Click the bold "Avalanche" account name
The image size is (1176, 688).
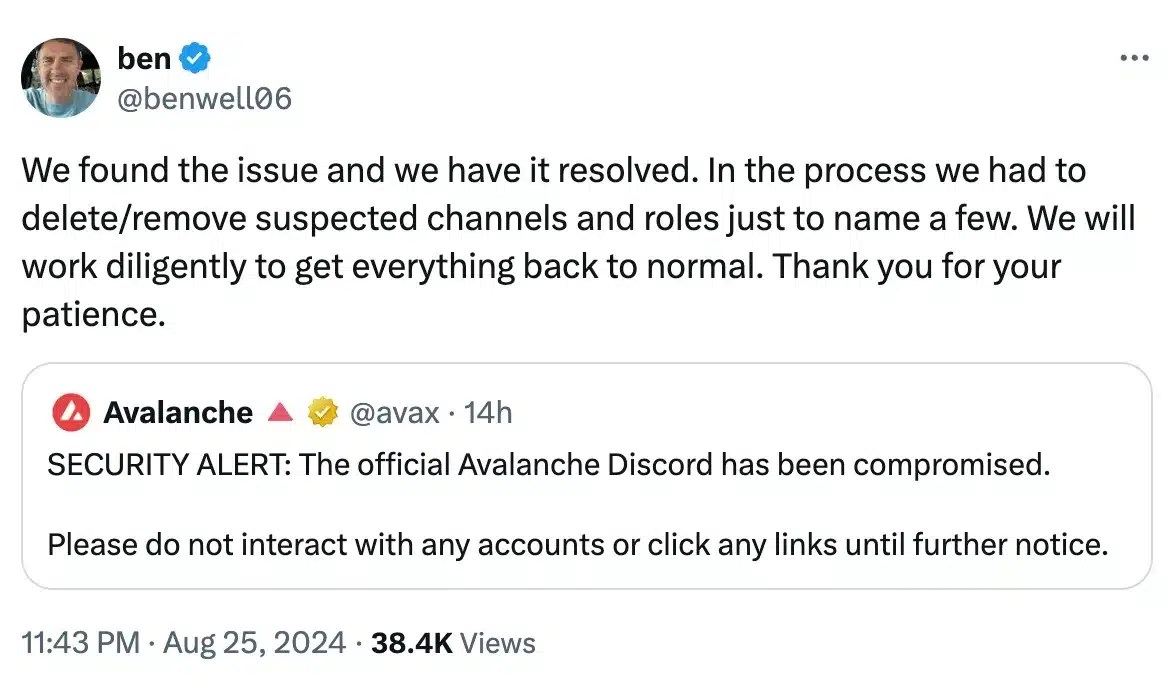click(178, 412)
